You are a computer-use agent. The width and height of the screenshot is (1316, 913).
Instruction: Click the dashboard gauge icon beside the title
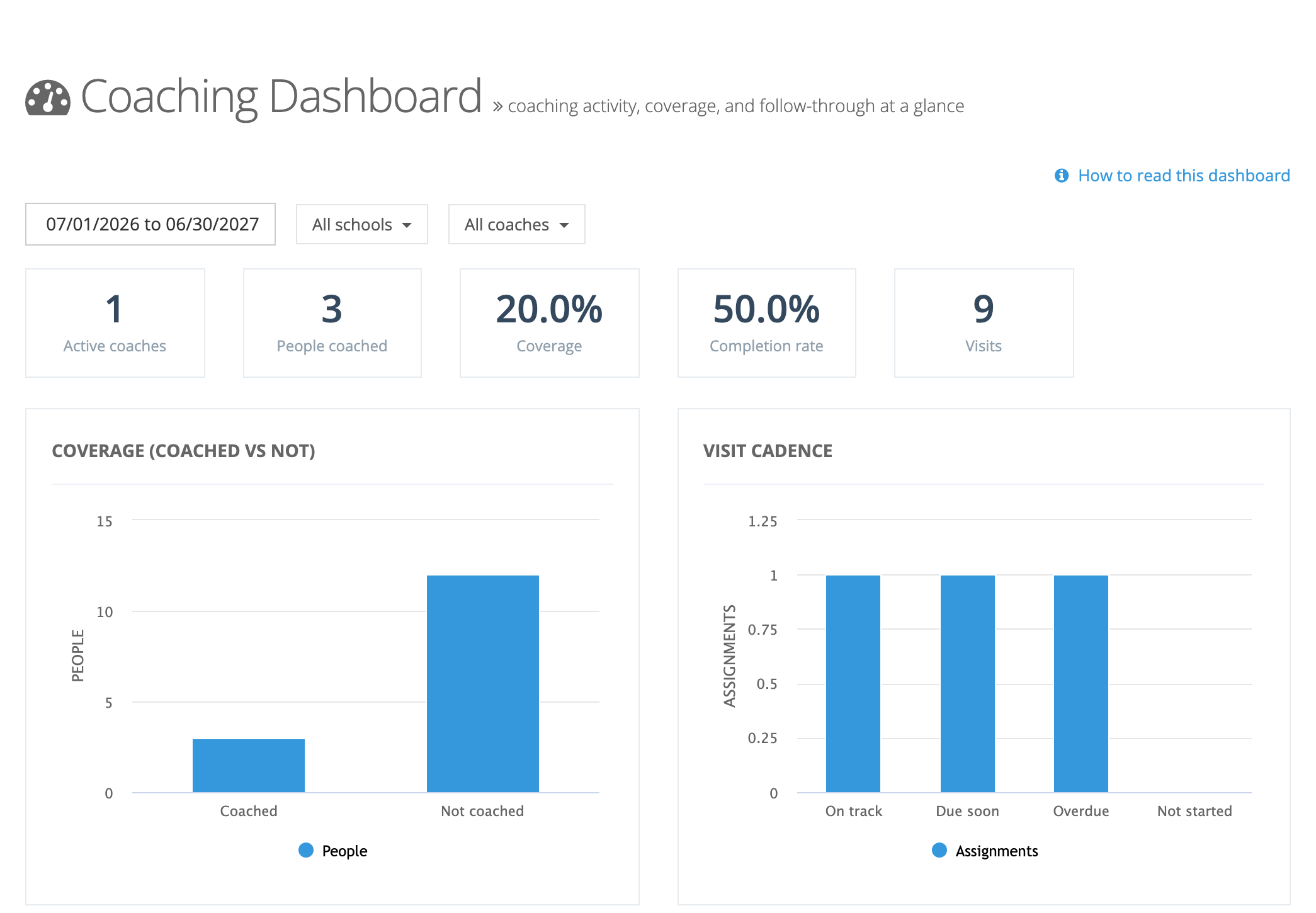pyautogui.click(x=48, y=98)
